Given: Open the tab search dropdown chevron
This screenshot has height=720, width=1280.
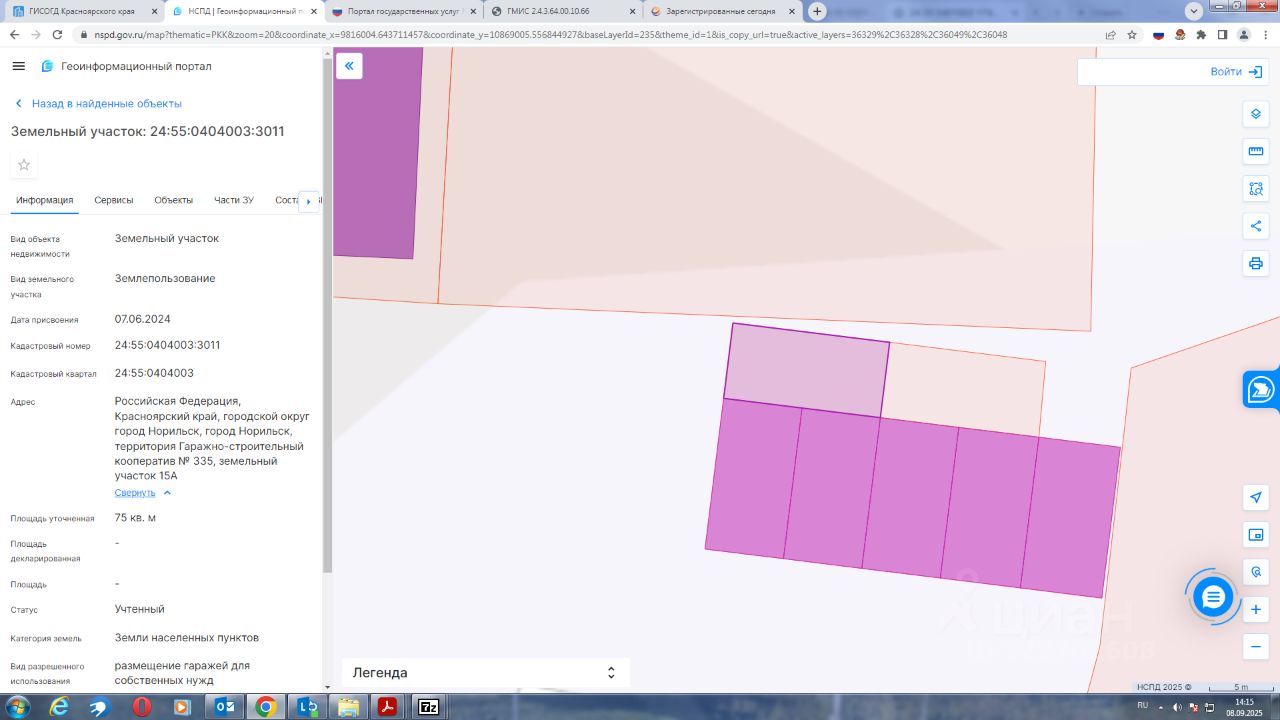Looking at the screenshot, I should click(x=1194, y=11).
